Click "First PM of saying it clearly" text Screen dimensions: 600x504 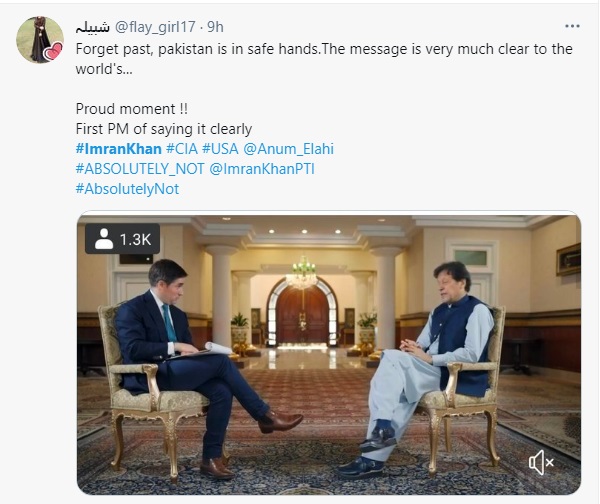coord(164,129)
